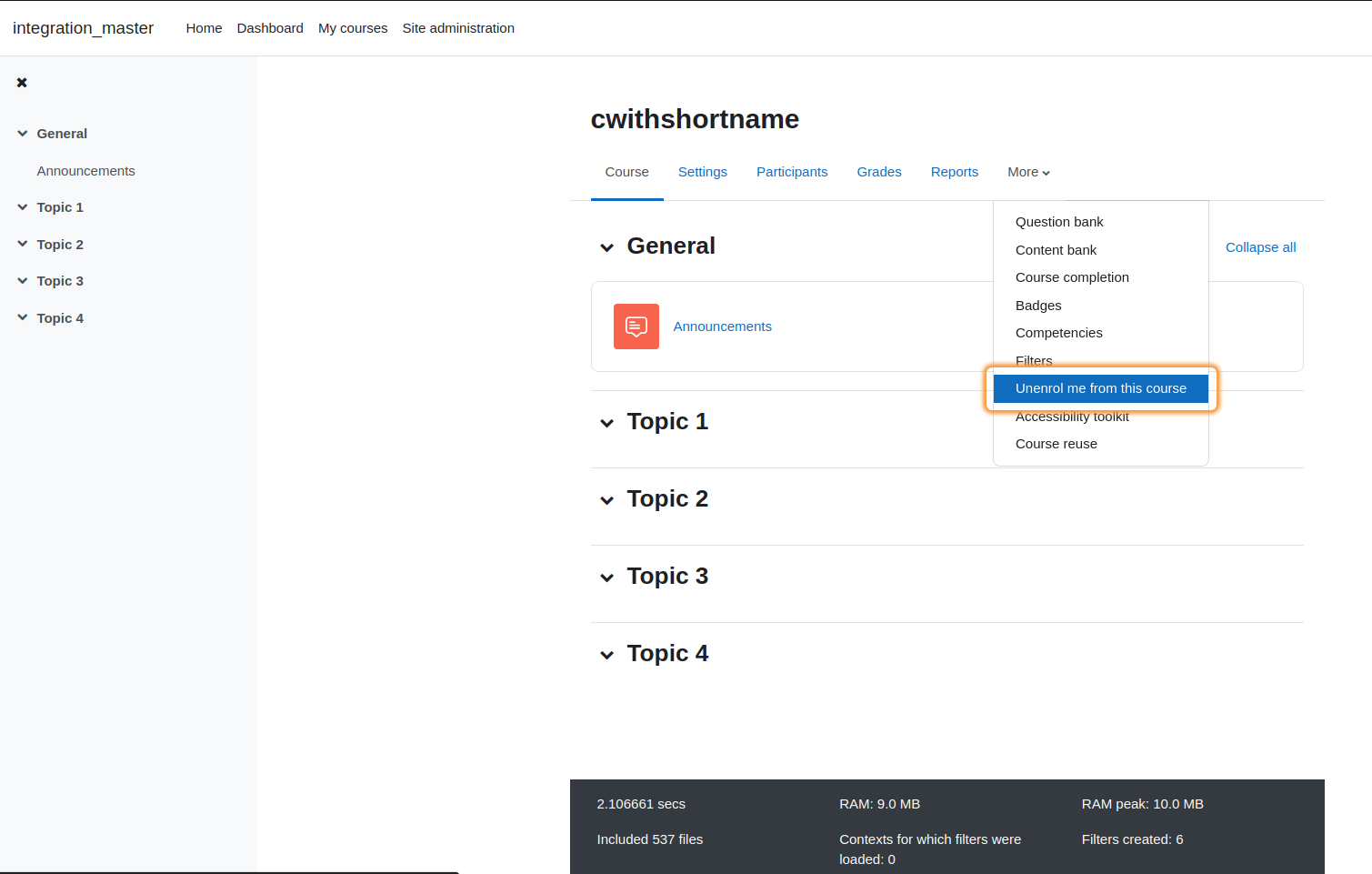Click the Included 537 files entry
1372x874 pixels.
(650, 839)
